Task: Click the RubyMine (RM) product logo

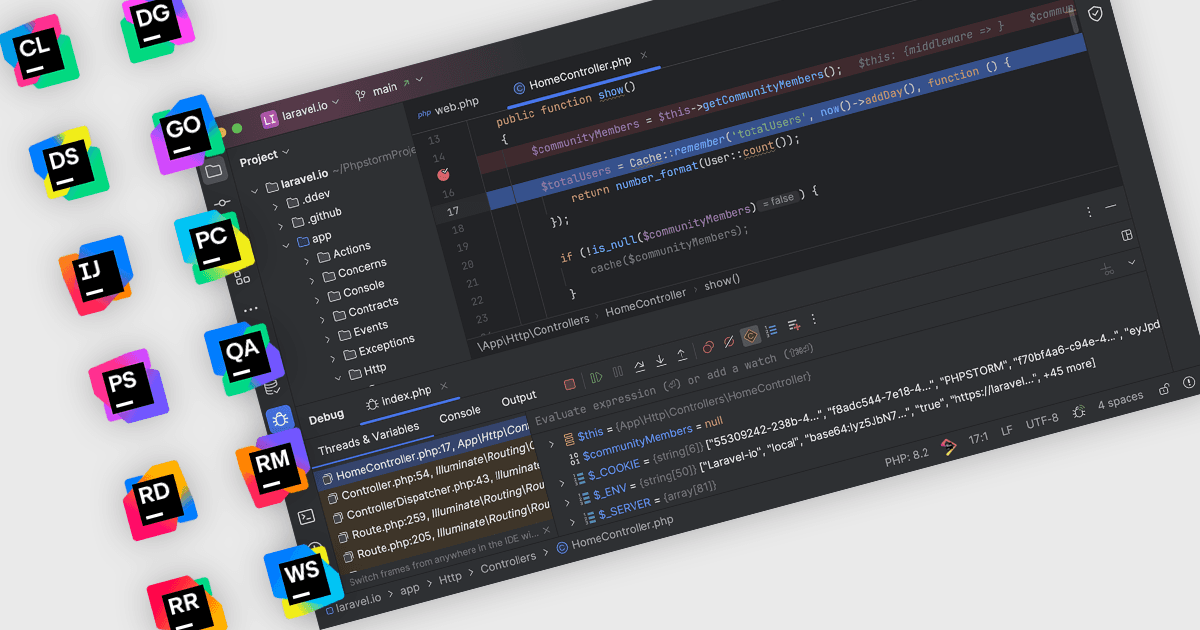Action: [x=274, y=466]
